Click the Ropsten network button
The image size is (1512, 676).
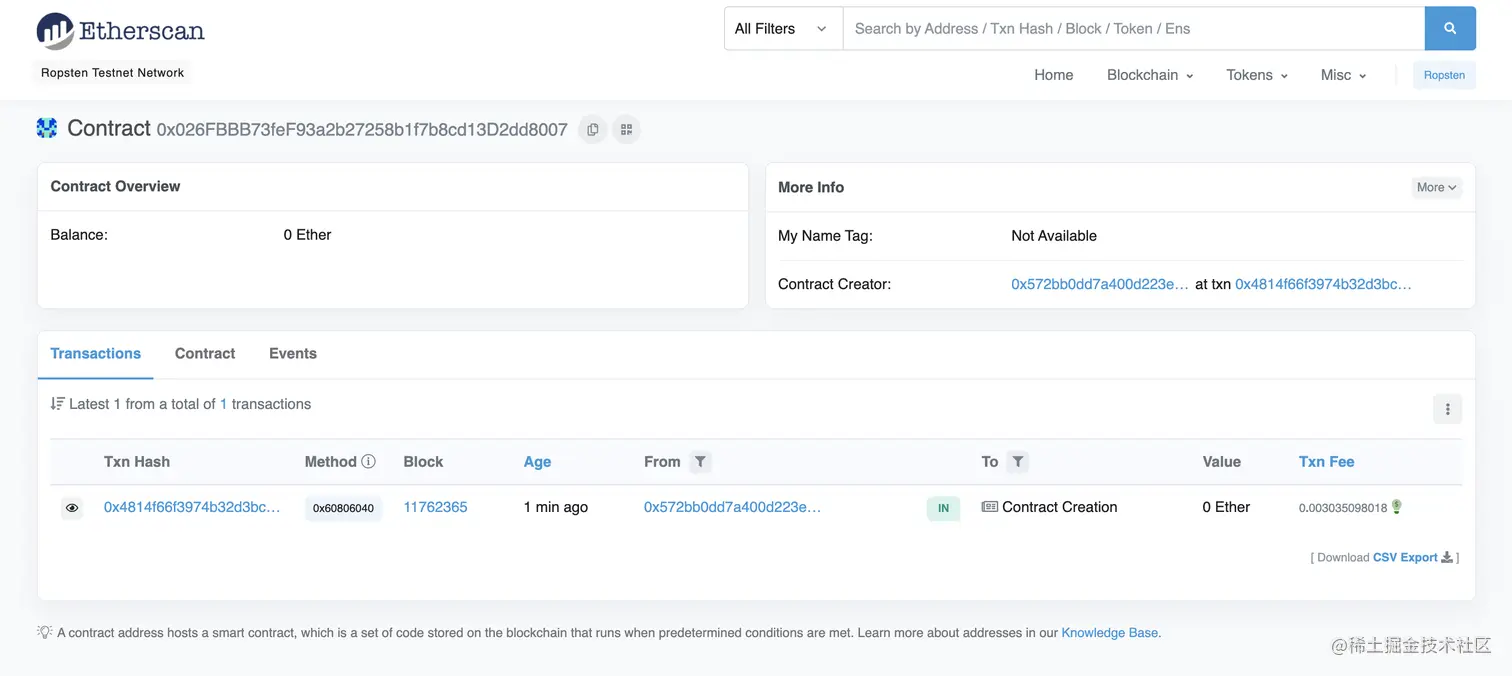click(1444, 75)
